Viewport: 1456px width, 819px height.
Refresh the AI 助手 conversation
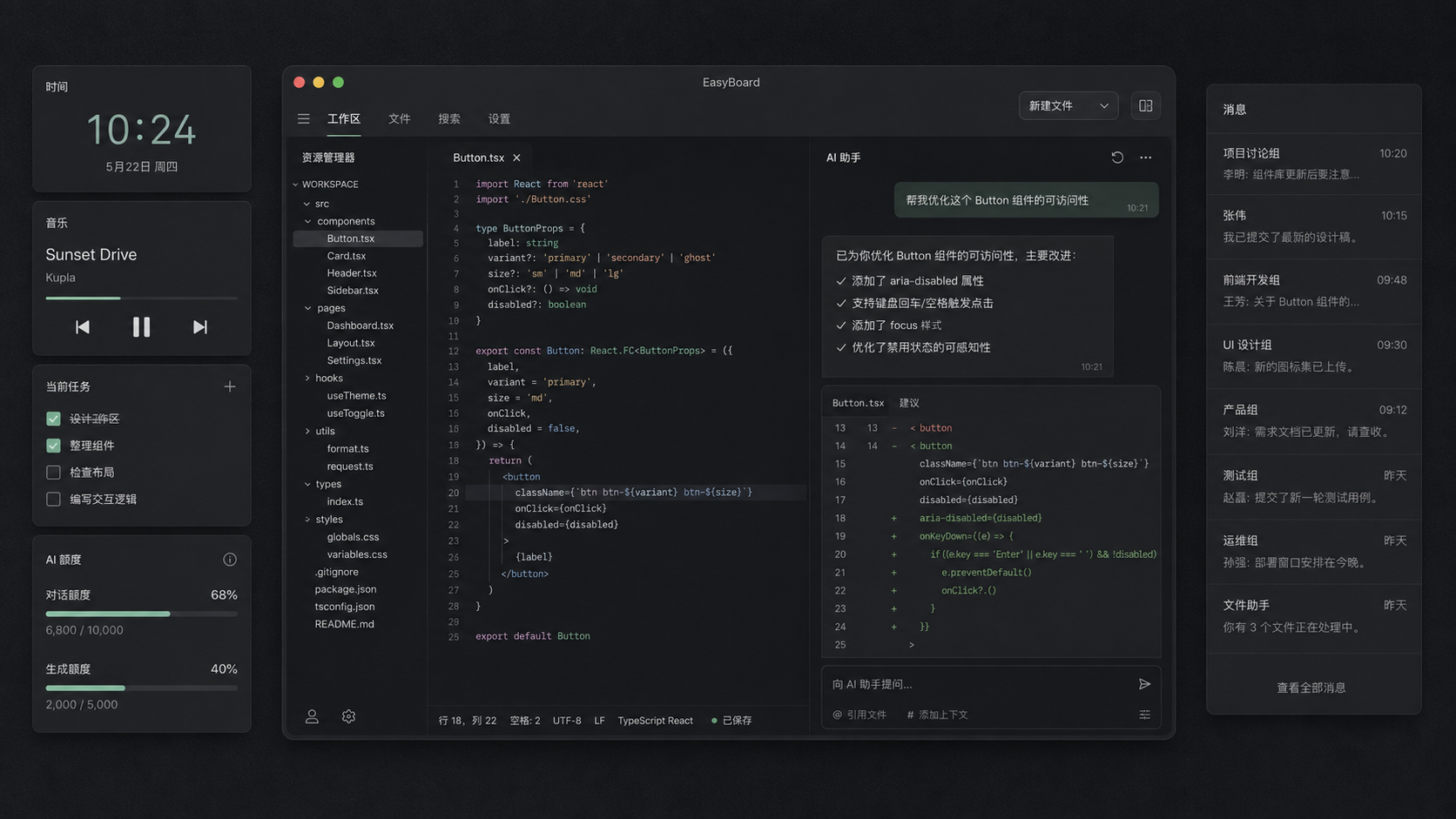point(1117,158)
